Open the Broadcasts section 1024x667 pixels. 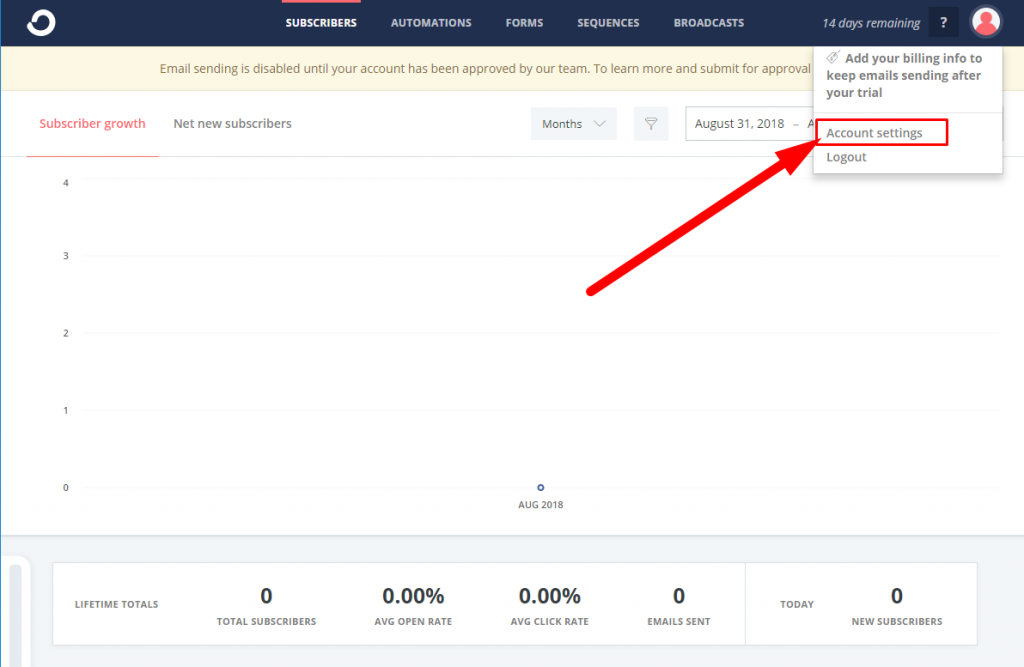click(x=709, y=23)
